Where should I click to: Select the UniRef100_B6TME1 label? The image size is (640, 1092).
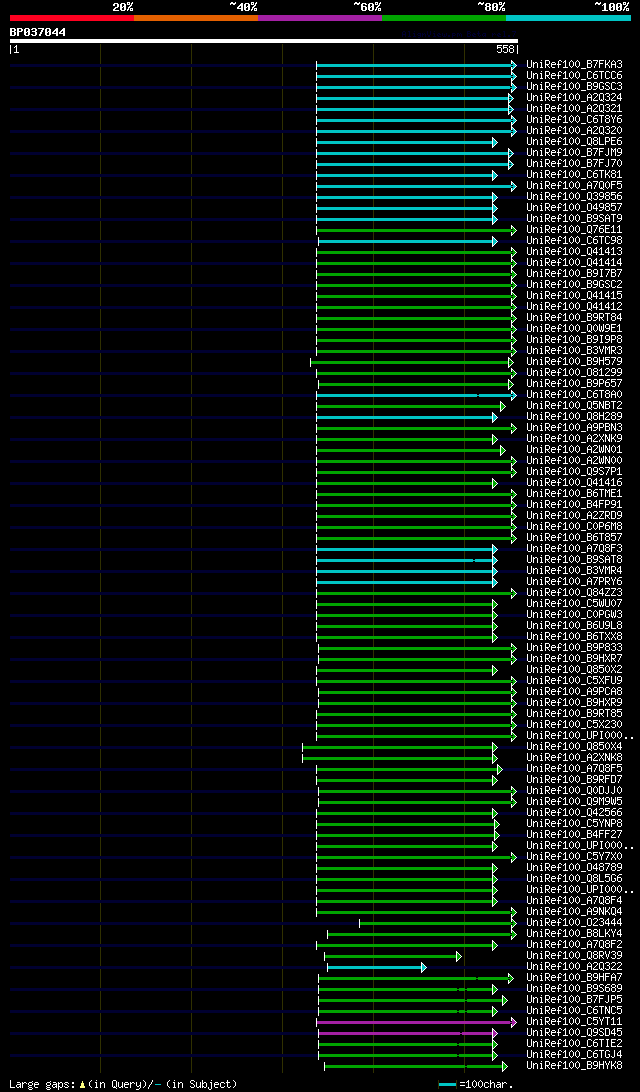point(575,493)
